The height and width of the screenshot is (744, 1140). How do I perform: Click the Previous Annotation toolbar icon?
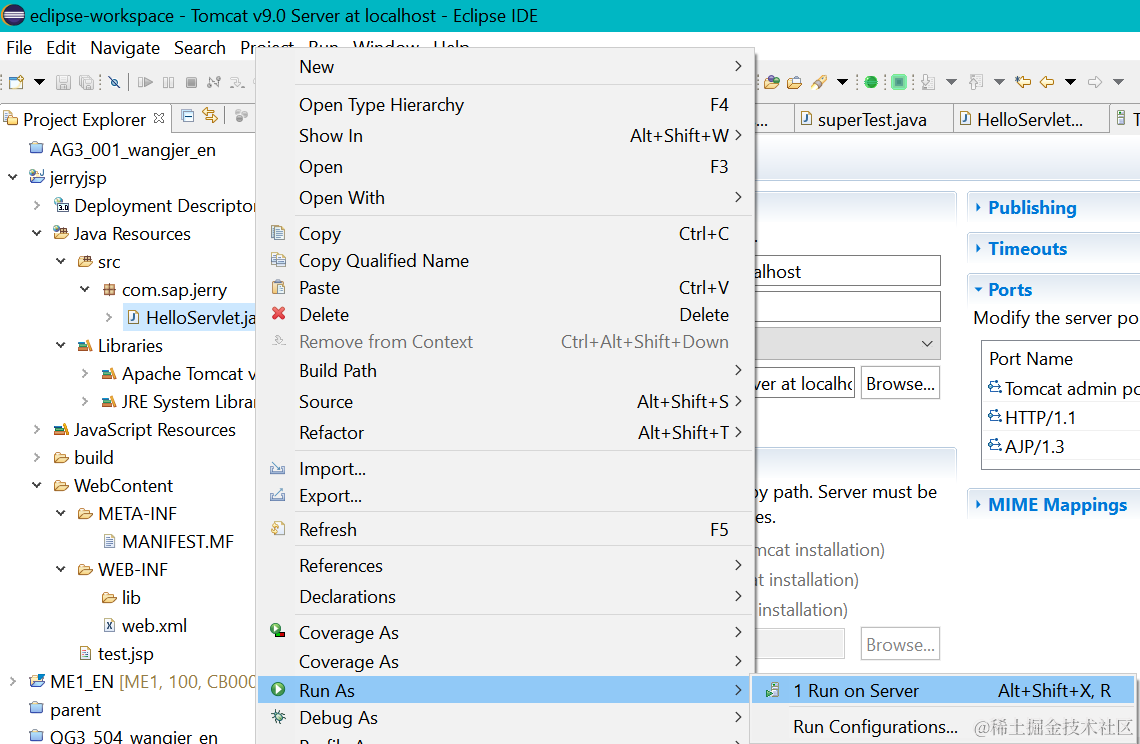point(976,82)
